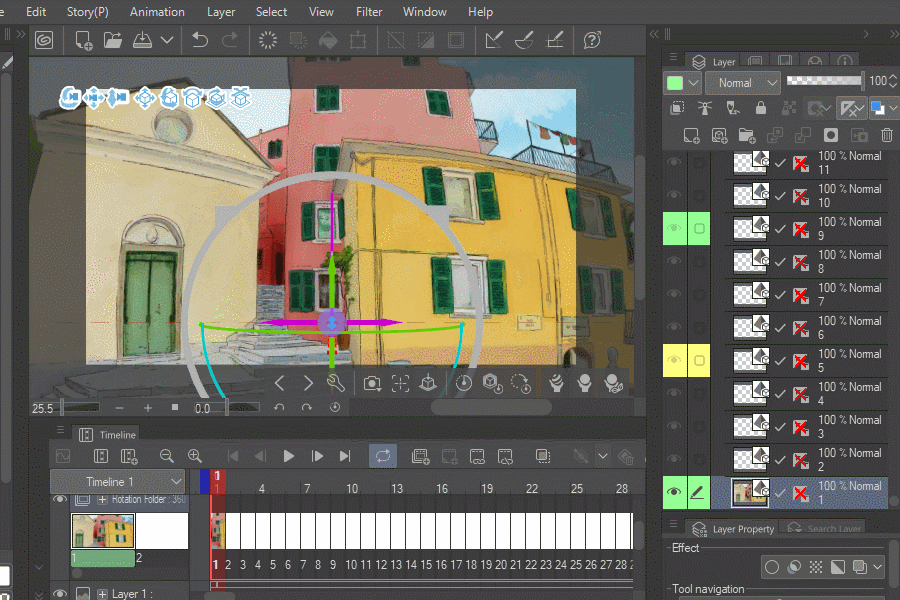The width and height of the screenshot is (900, 600).
Task: Open the Filter menu
Action: pos(369,12)
